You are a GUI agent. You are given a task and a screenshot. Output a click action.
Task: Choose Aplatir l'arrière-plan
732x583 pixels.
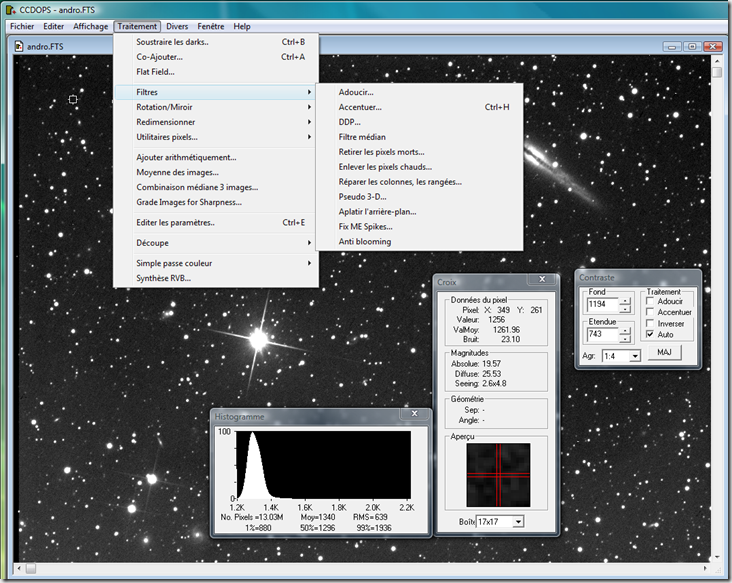419,211
